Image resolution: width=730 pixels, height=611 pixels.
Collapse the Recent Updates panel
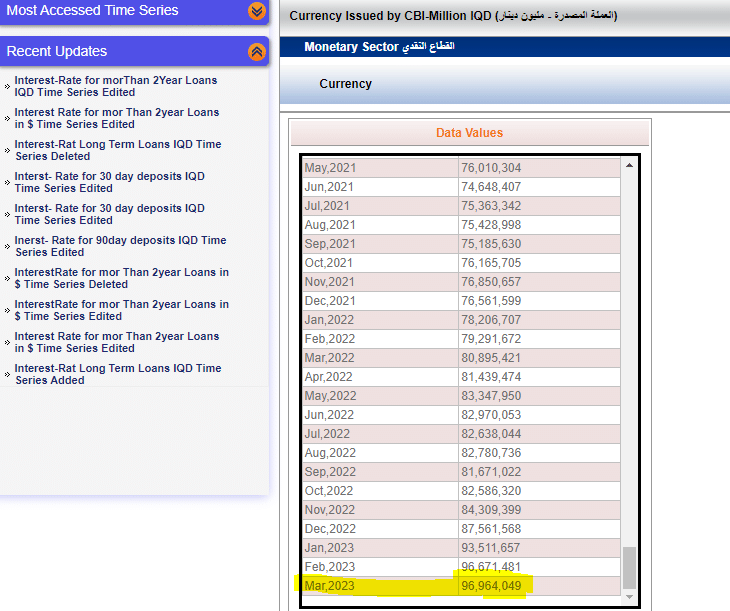[x=257, y=52]
